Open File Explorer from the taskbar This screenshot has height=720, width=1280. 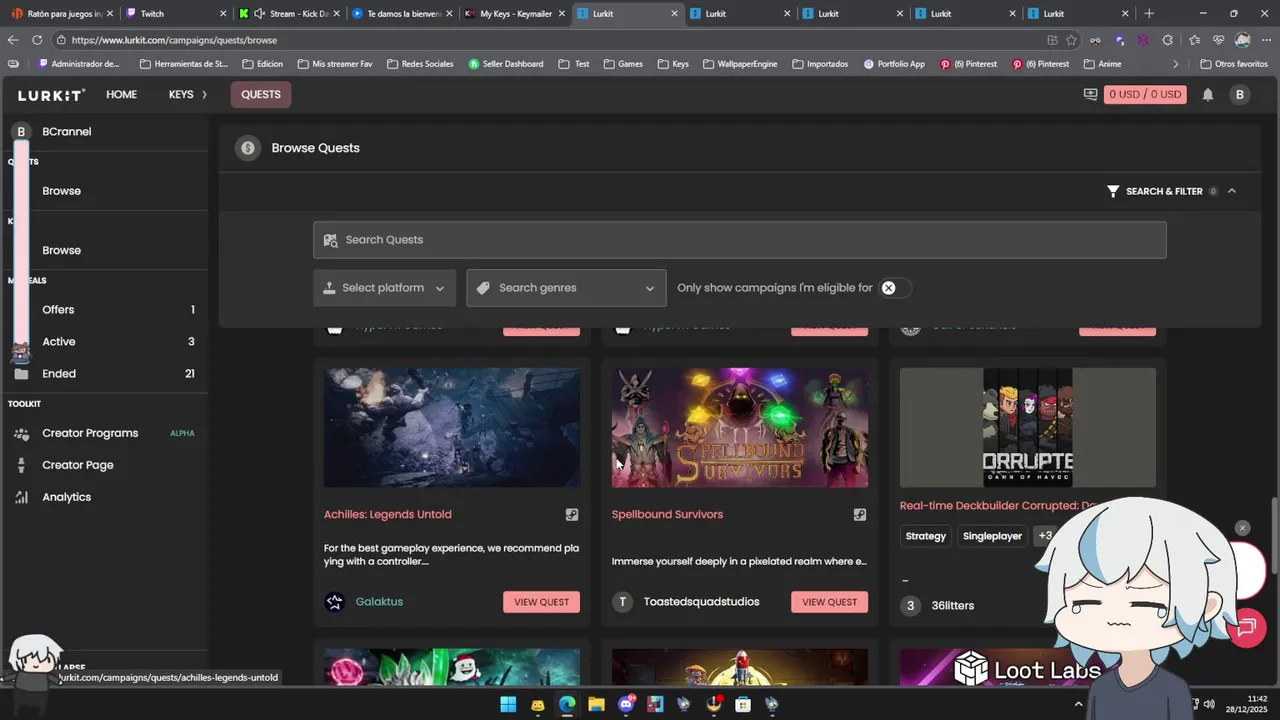(596, 704)
